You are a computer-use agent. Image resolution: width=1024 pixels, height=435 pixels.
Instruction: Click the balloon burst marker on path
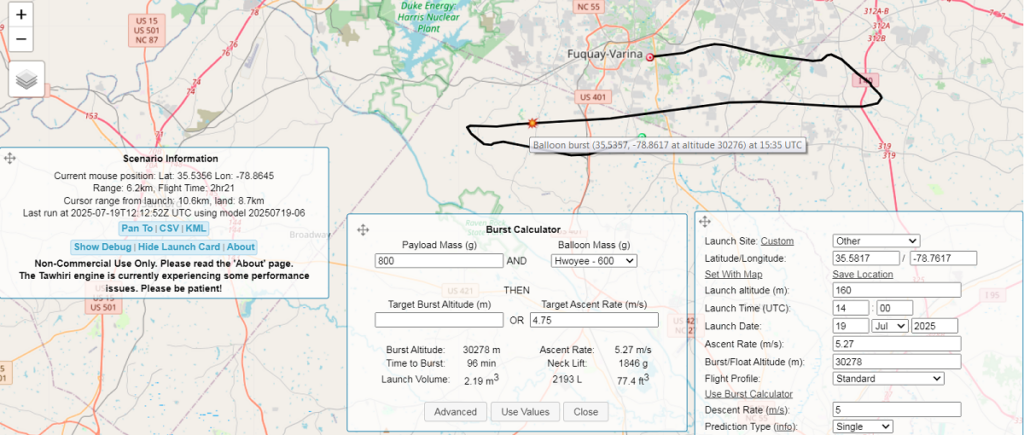coord(532,123)
